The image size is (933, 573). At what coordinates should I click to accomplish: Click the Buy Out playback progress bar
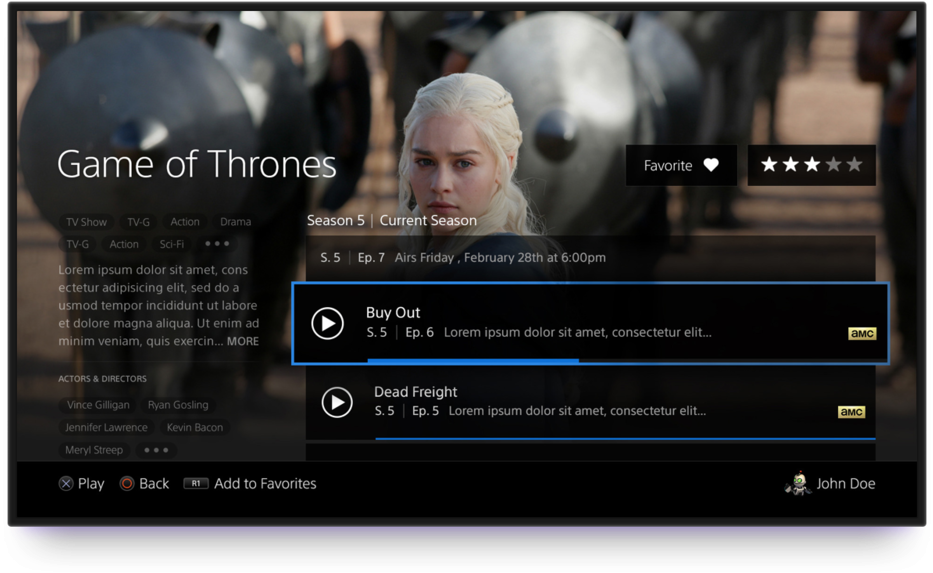tap(627, 360)
